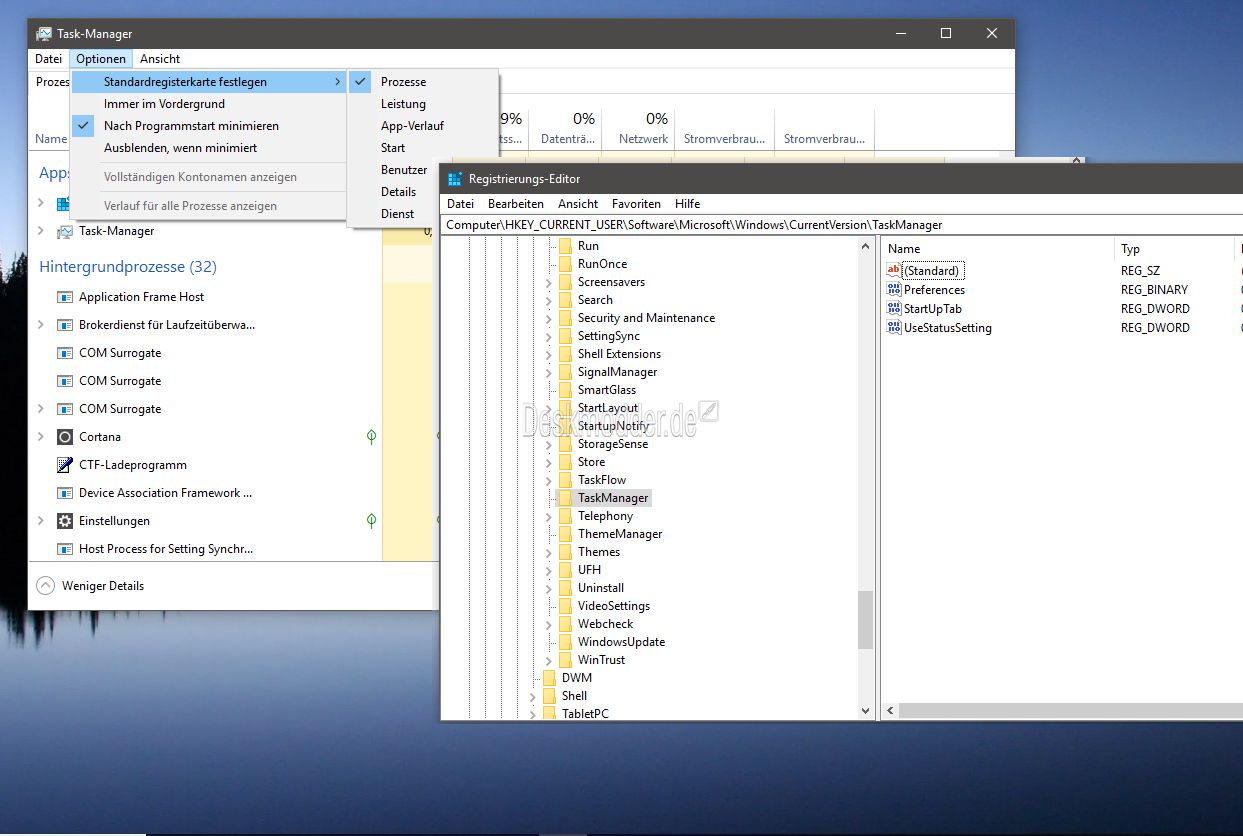
Task: Click the Cortana circle icon
Action: 65,437
